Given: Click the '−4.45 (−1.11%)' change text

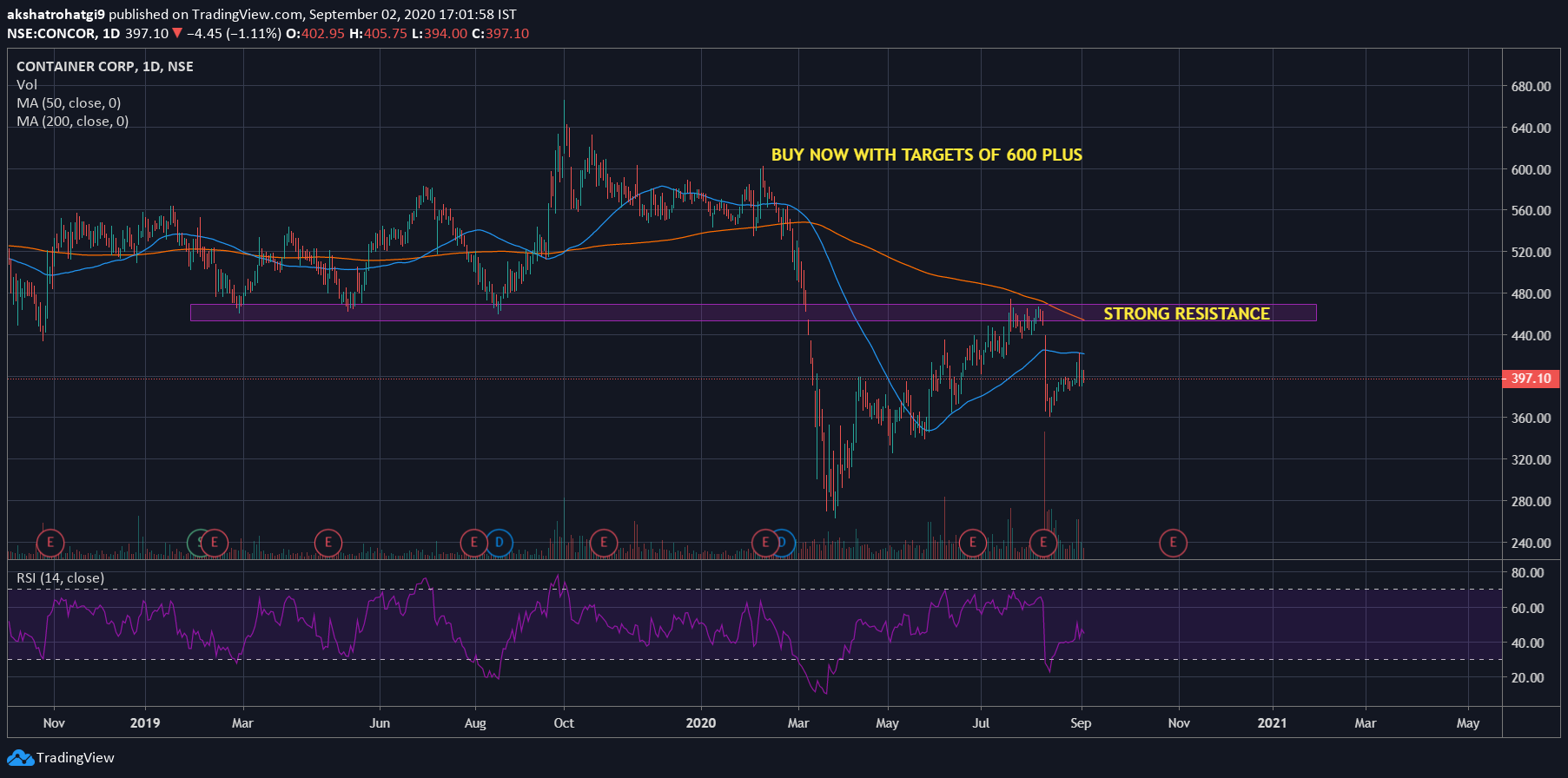Looking at the screenshot, I should (x=234, y=34).
